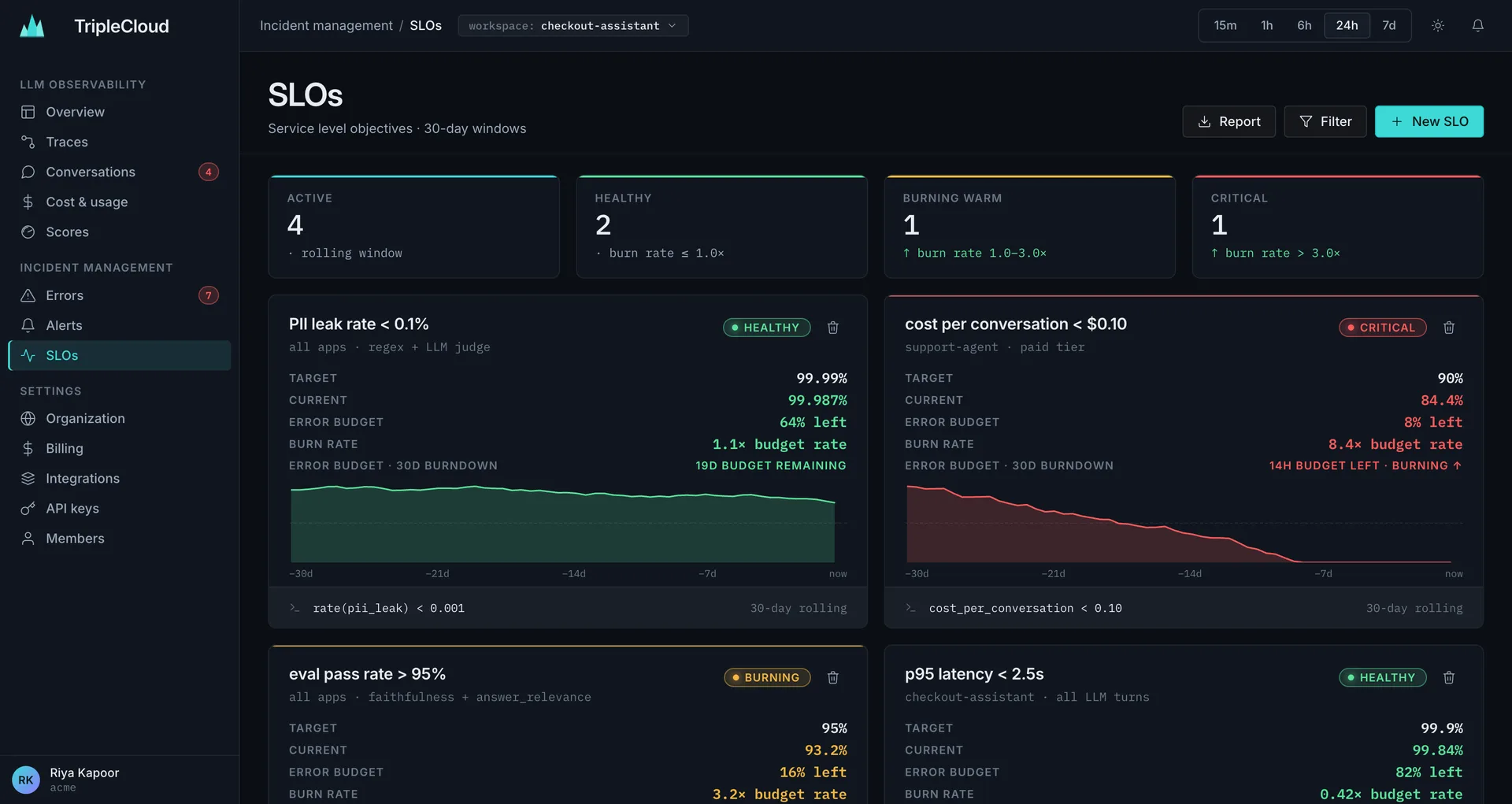The image size is (1512, 804).
Task: Click the Conversations badge showing 4
Action: click(209, 172)
